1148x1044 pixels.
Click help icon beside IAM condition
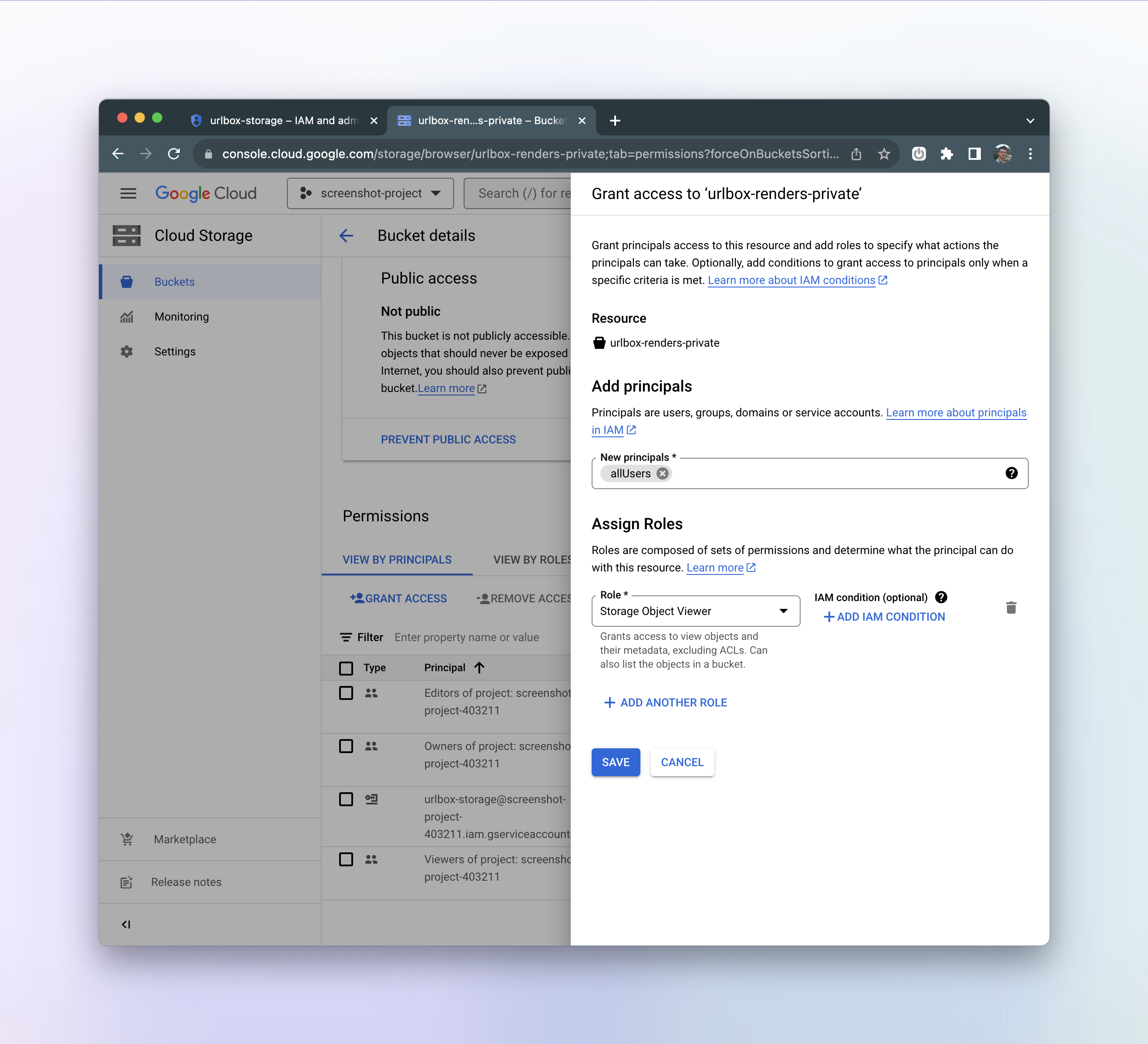click(941, 597)
